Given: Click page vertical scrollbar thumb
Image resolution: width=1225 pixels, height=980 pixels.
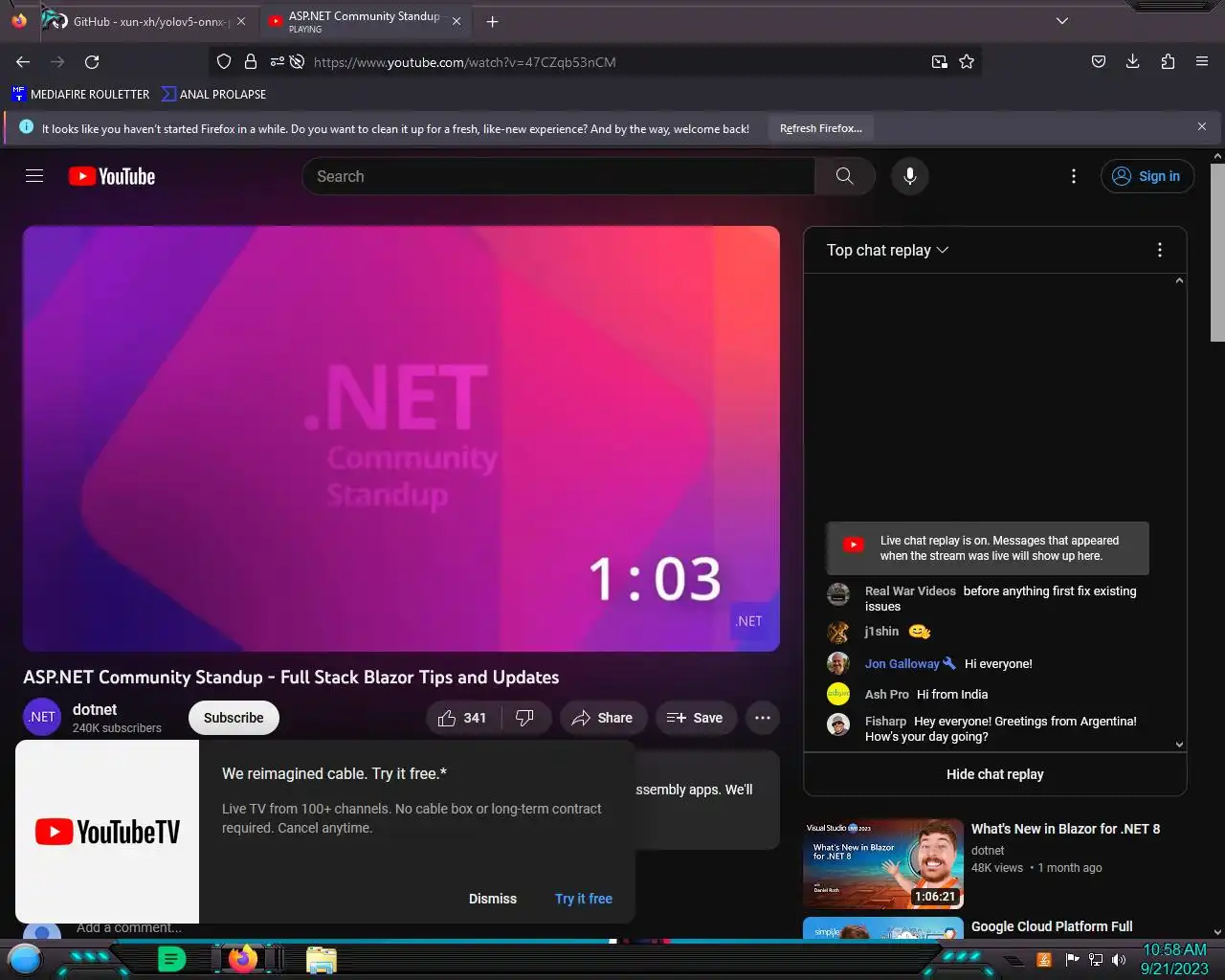Looking at the screenshot, I should click(1217, 252).
